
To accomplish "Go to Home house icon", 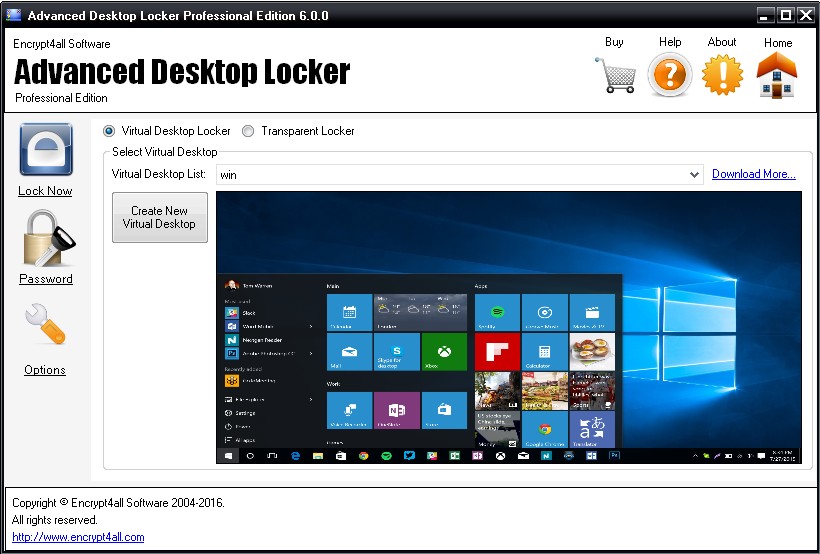I will (x=777, y=75).
